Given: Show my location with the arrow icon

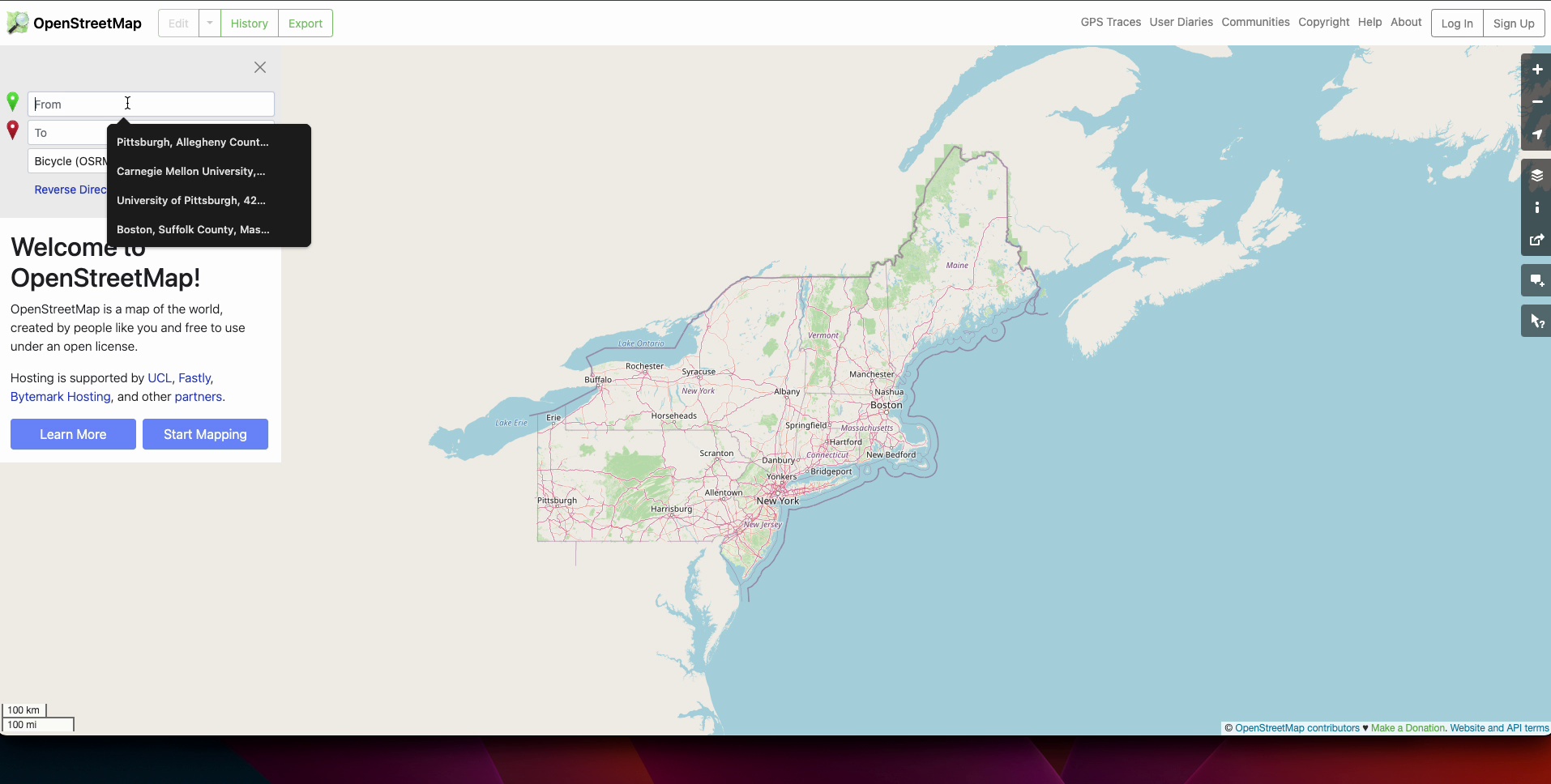Looking at the screenshot, I should (1536, 134).
